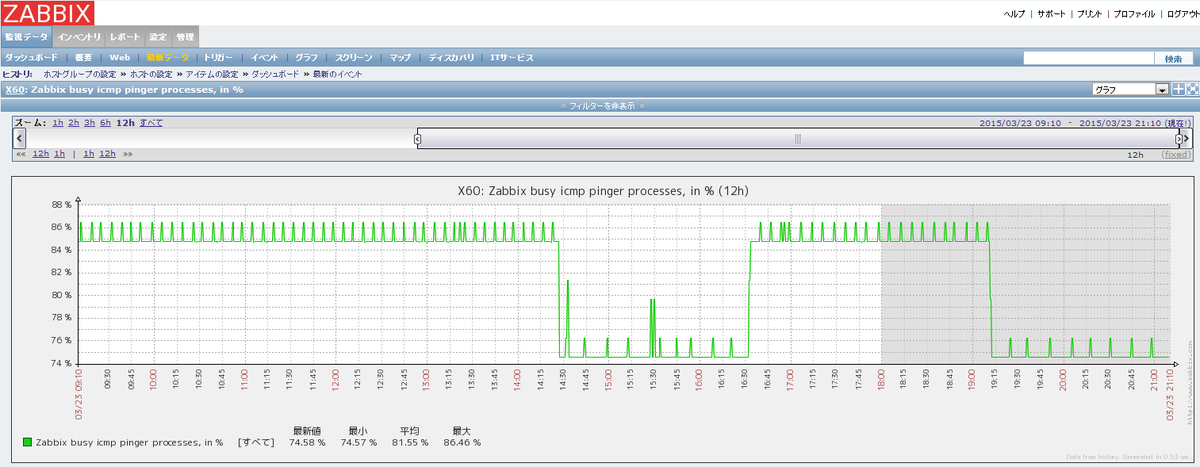Open the 監視データ main tab
Screen dimensions: 1200x467
point(26,37)
